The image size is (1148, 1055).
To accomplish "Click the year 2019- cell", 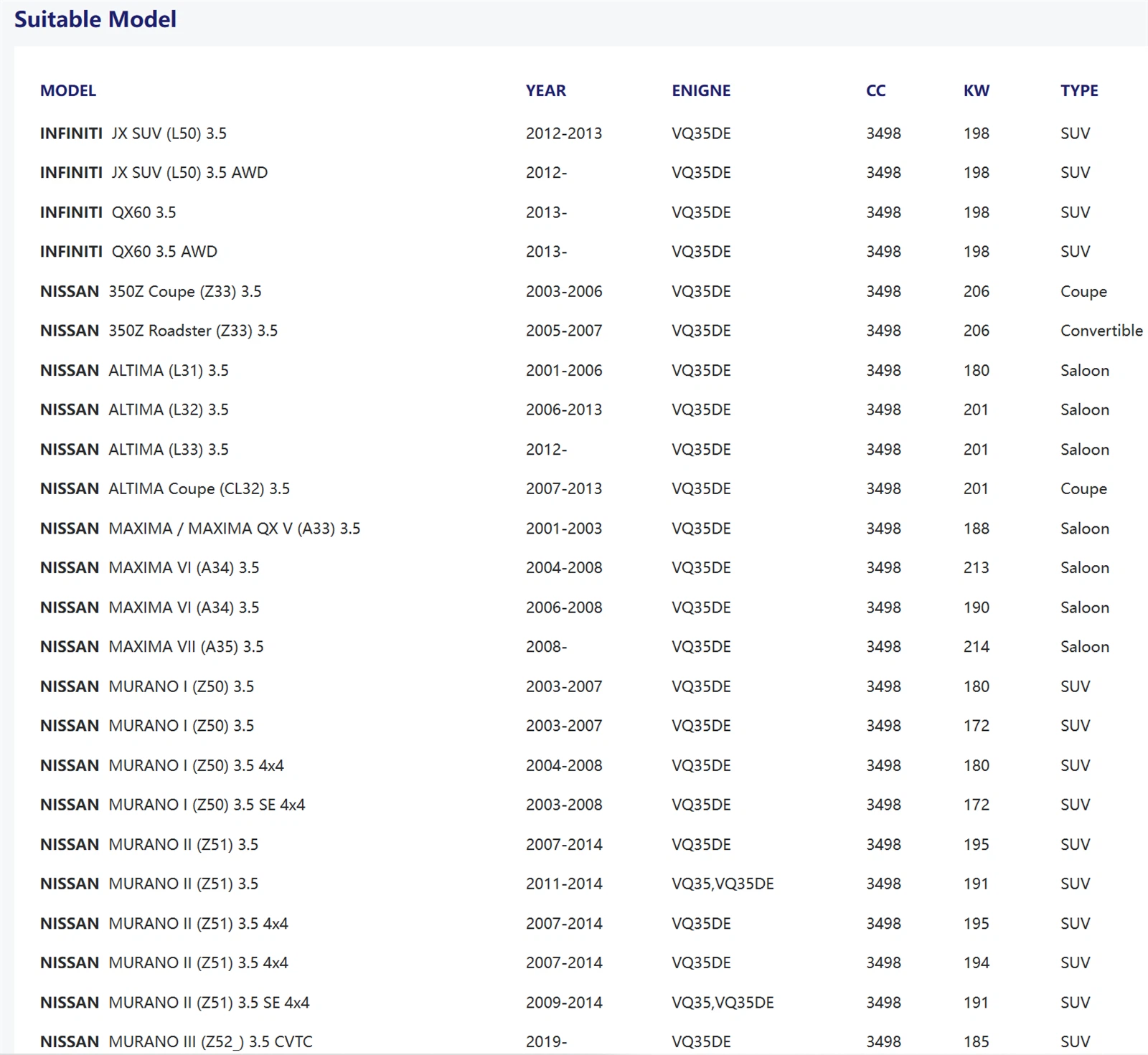I will tap(546, 1042).
